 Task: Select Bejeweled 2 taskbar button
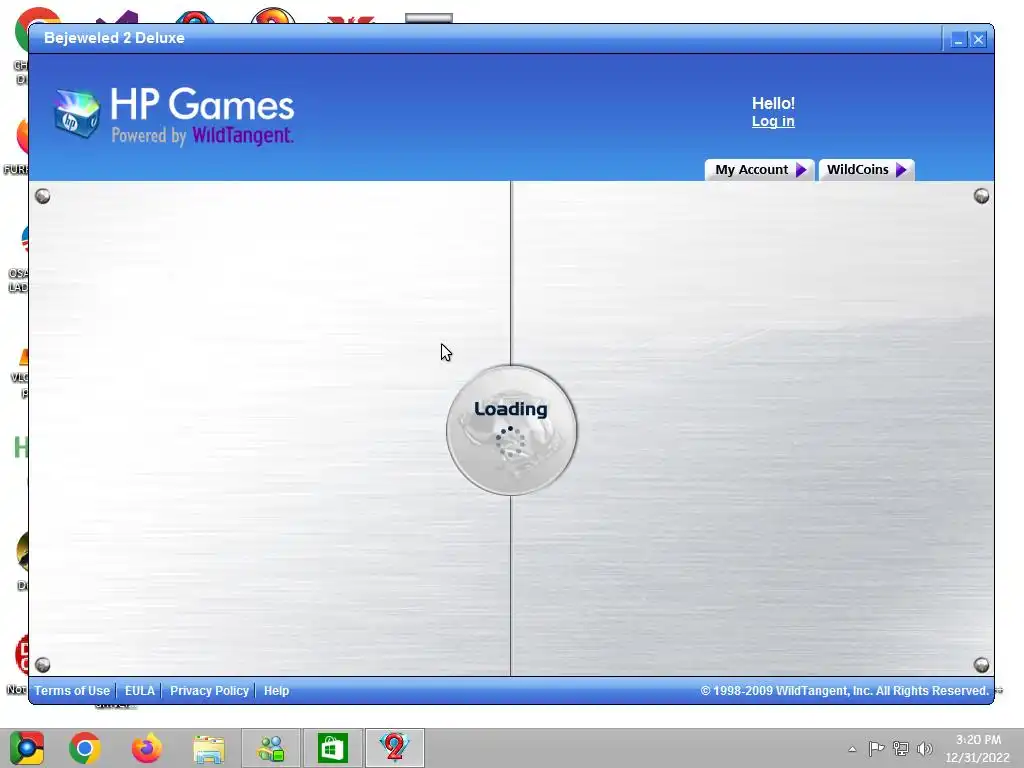point(394,748)
